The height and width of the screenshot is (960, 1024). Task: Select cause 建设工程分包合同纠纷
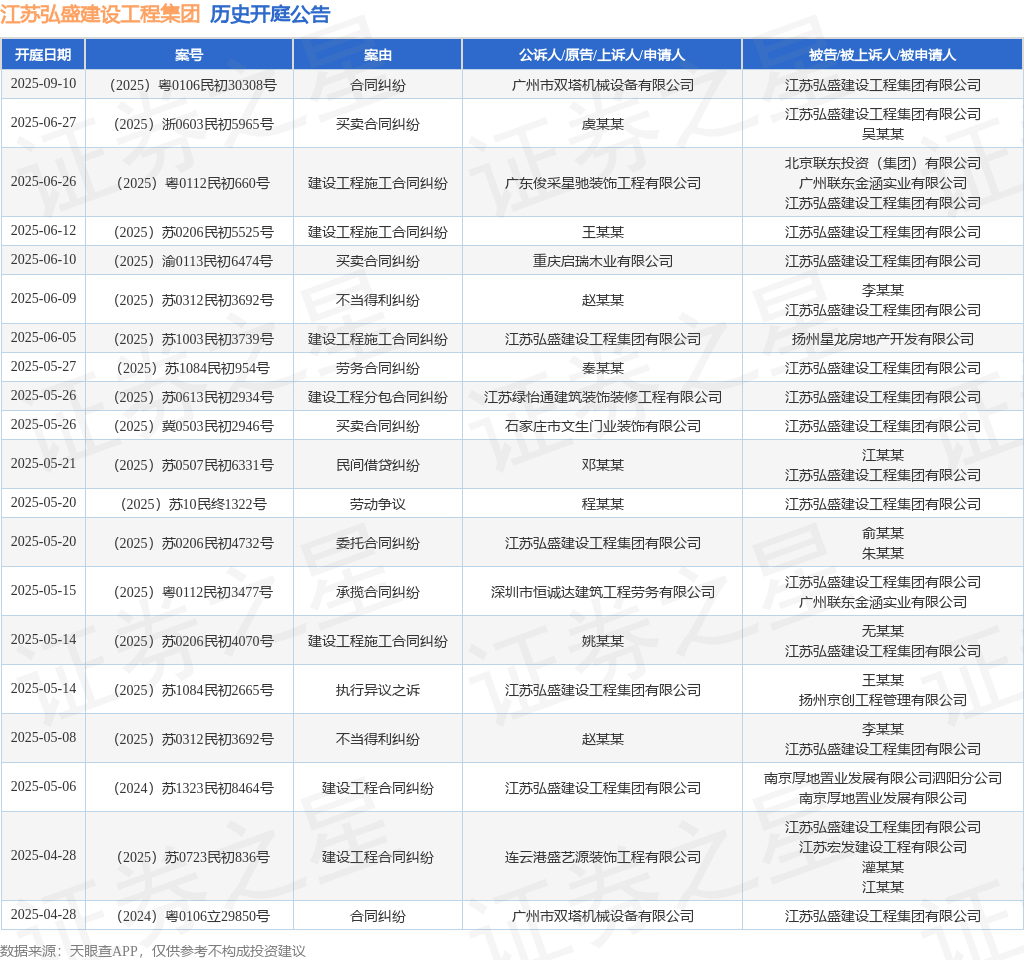(x=377, y=397)
